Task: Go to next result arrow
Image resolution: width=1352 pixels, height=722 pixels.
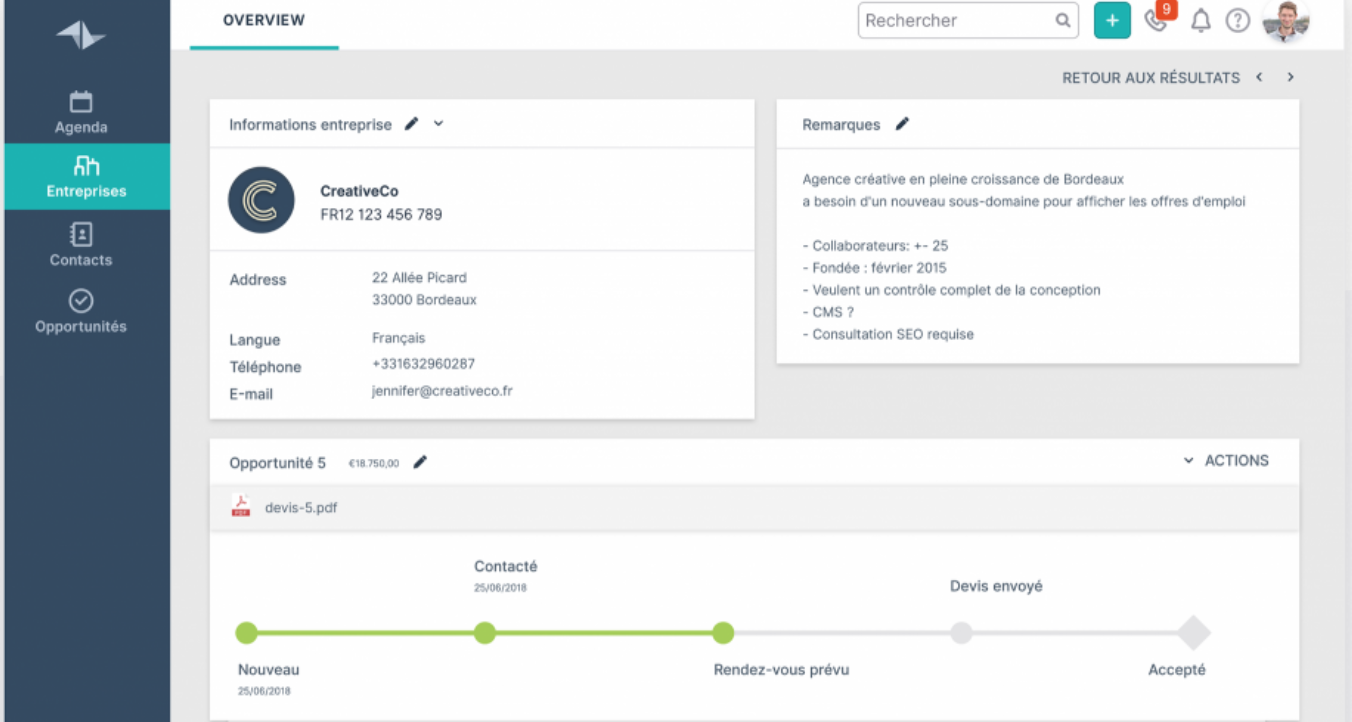Action: (x=1290, y=77)
